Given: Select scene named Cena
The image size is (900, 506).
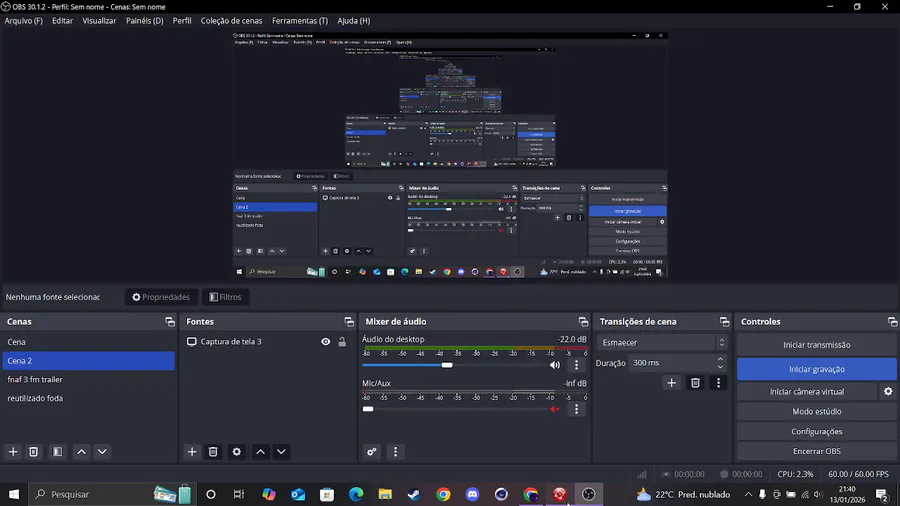Looking at the screenshot, I should (88, 342).
